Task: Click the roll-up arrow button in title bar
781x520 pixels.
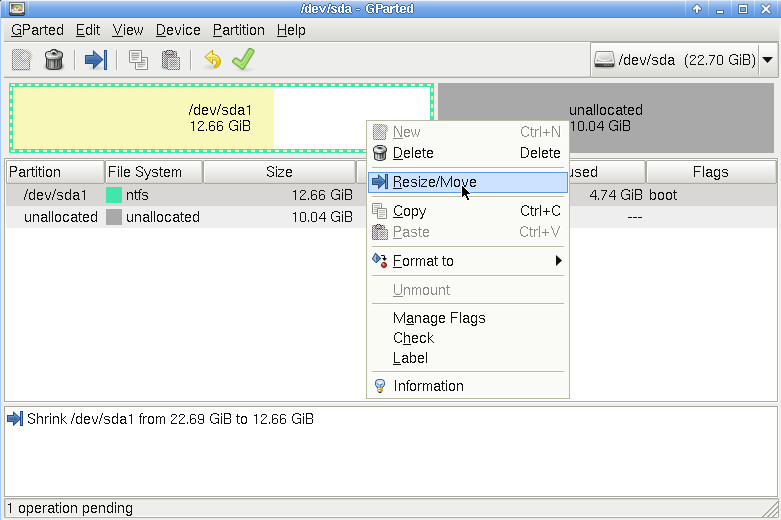Action: click(x=697, y=9)
